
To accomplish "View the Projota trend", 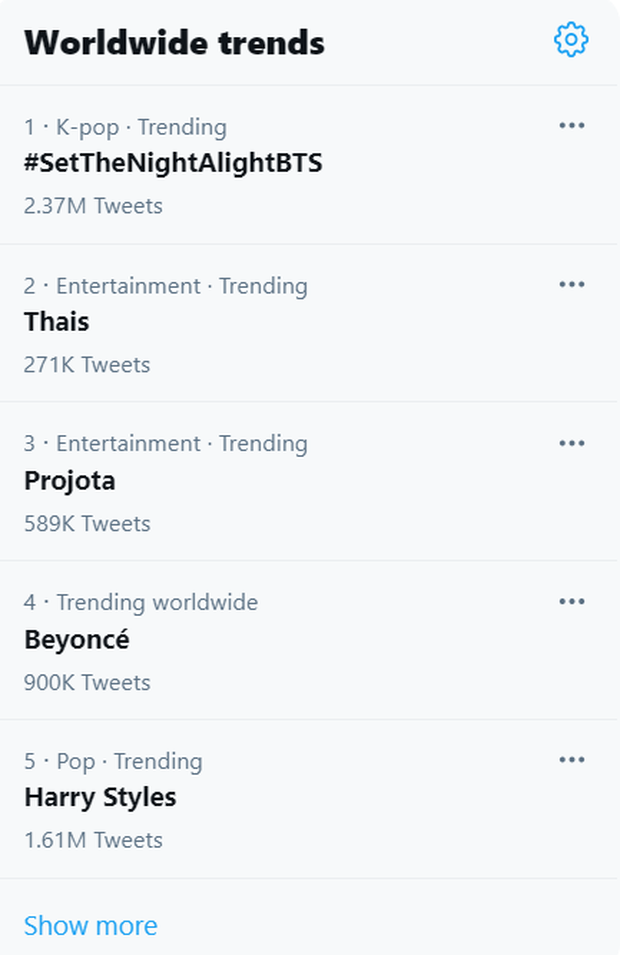I will click(70, 481).
